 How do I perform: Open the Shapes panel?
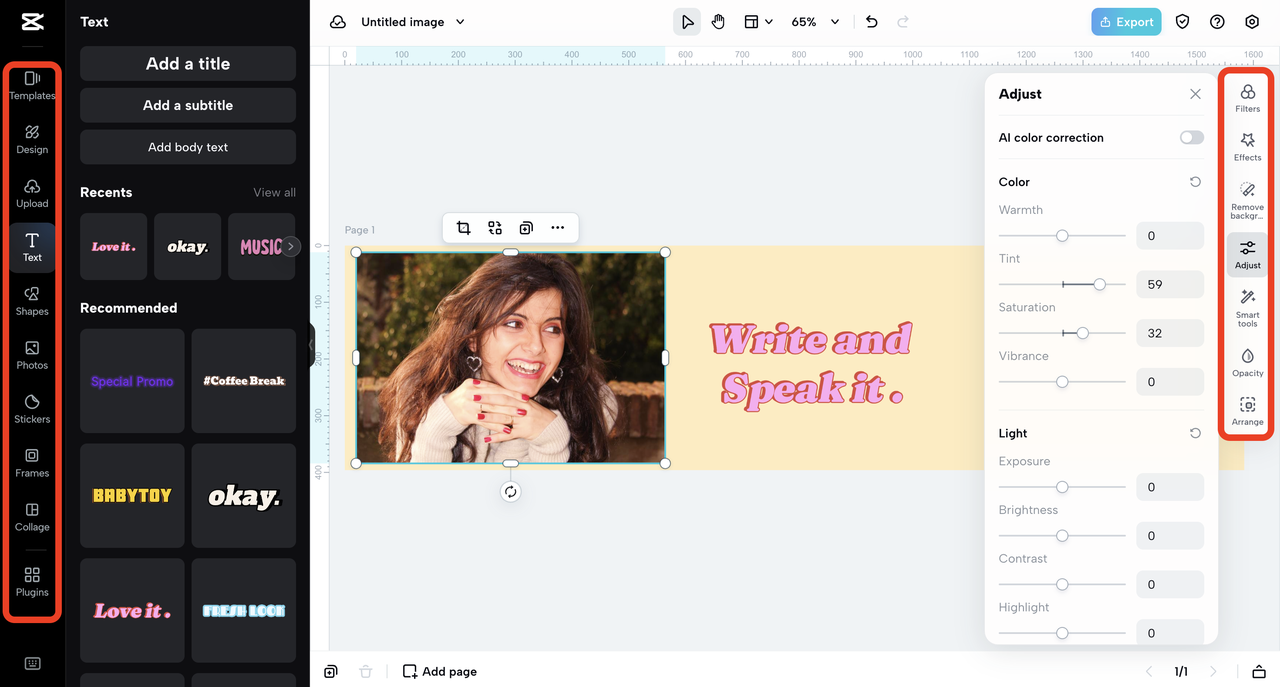pos(32,301)
